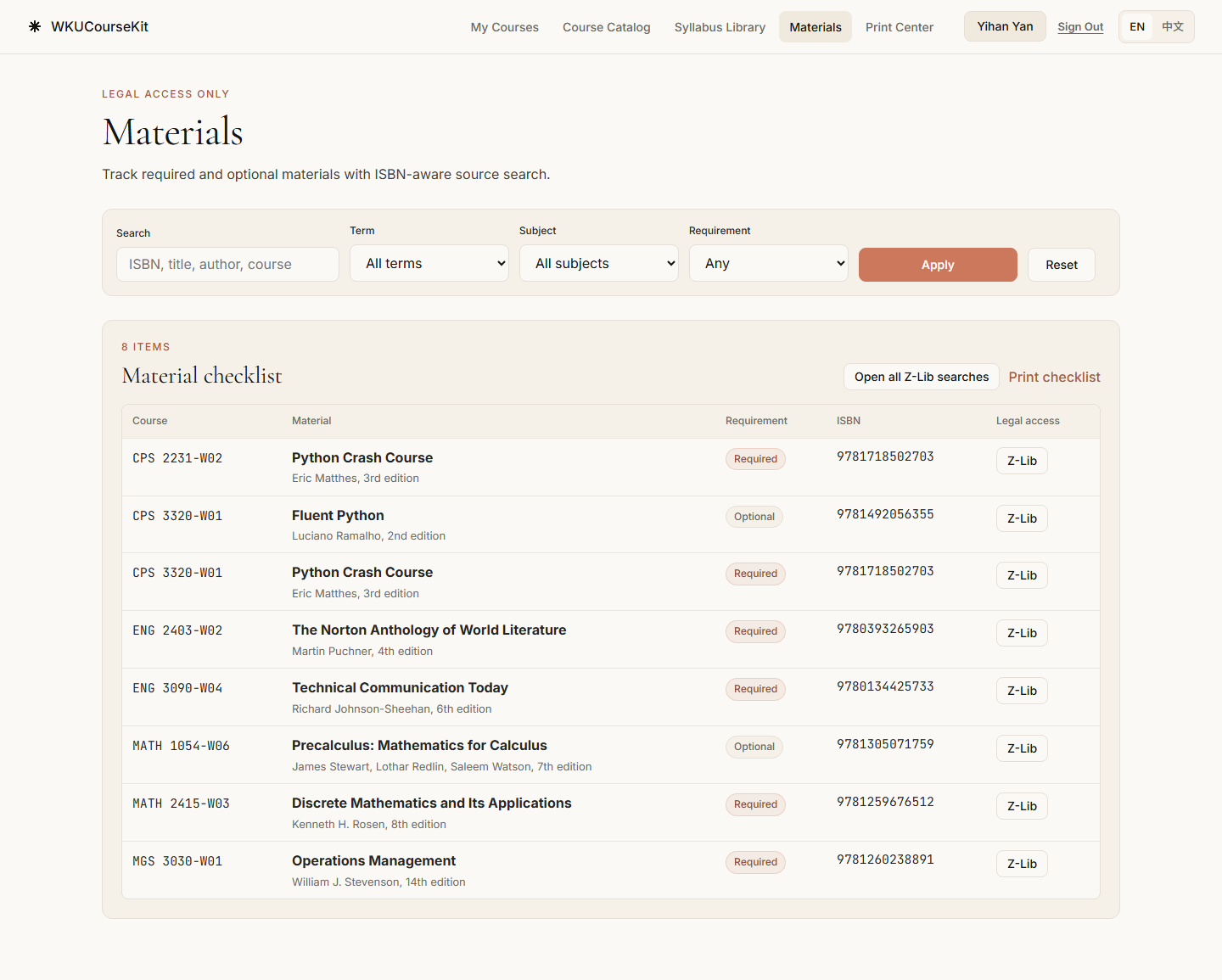Click the Optional badge for Precalculus

(x=754, y=747)
